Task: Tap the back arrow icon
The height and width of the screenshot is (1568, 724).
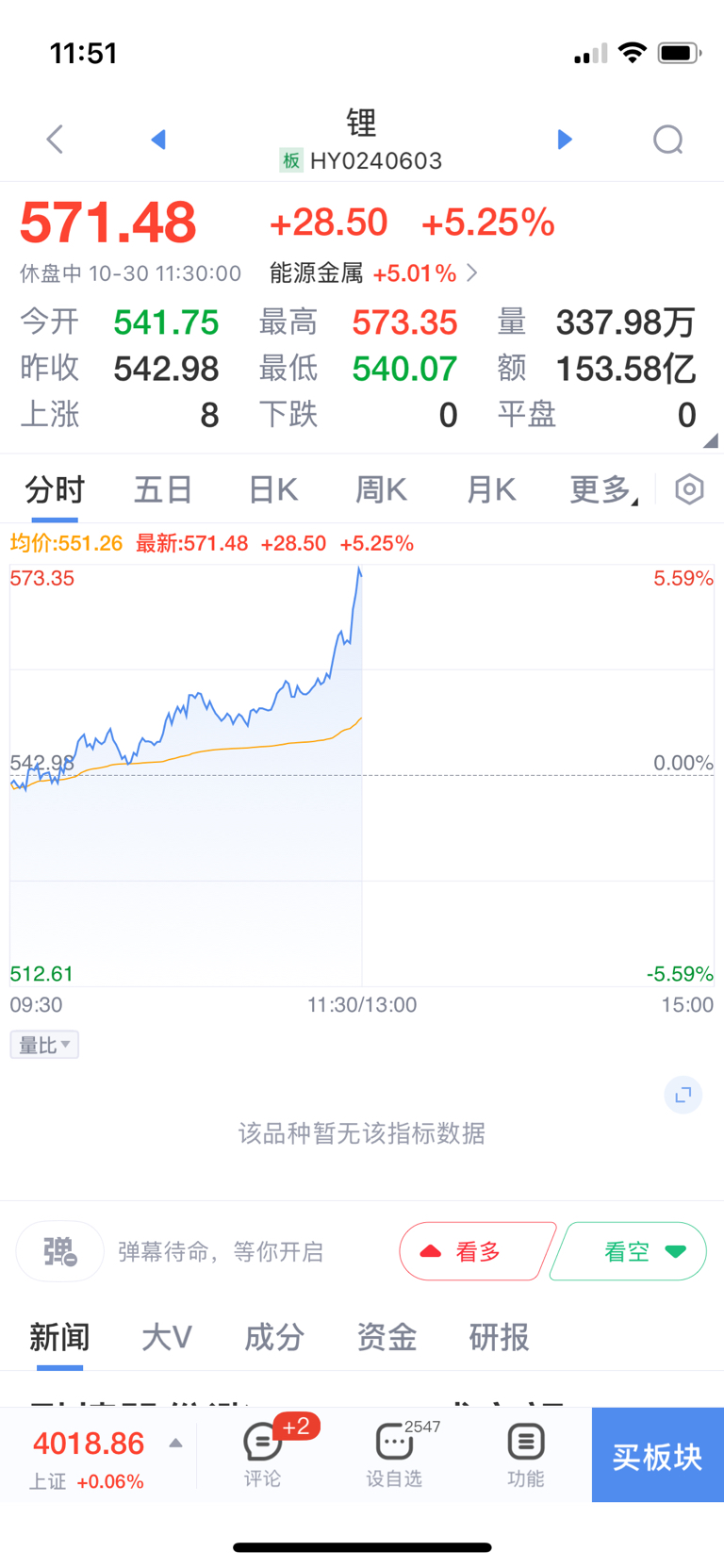Action: pos(55,140)
